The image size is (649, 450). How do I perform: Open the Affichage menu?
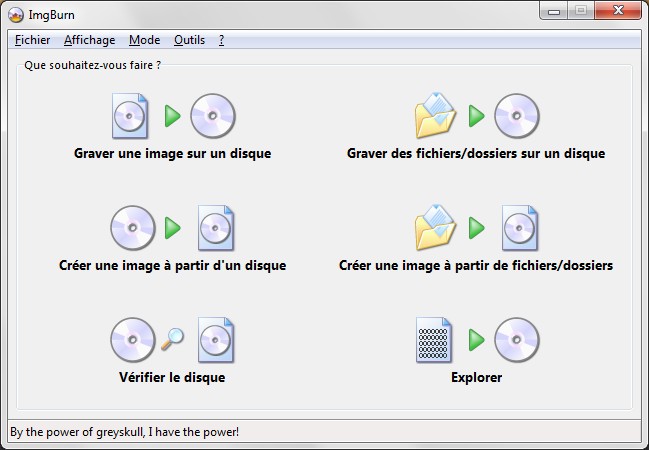tap(90, 40)
